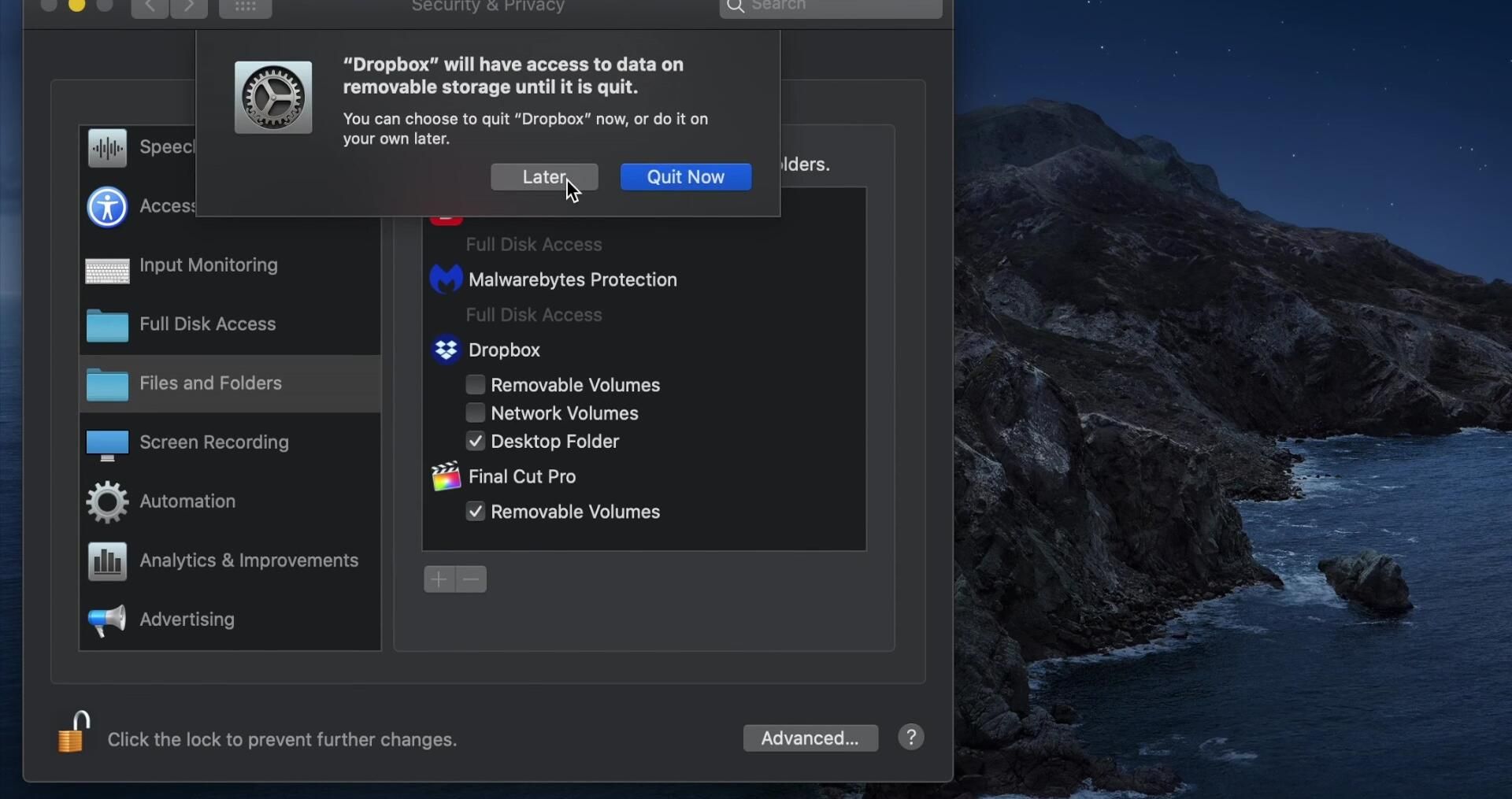Viewport: 1512px width, 799px height.
Task: Click the yellow minimize window button
Action: pos(76,4)
